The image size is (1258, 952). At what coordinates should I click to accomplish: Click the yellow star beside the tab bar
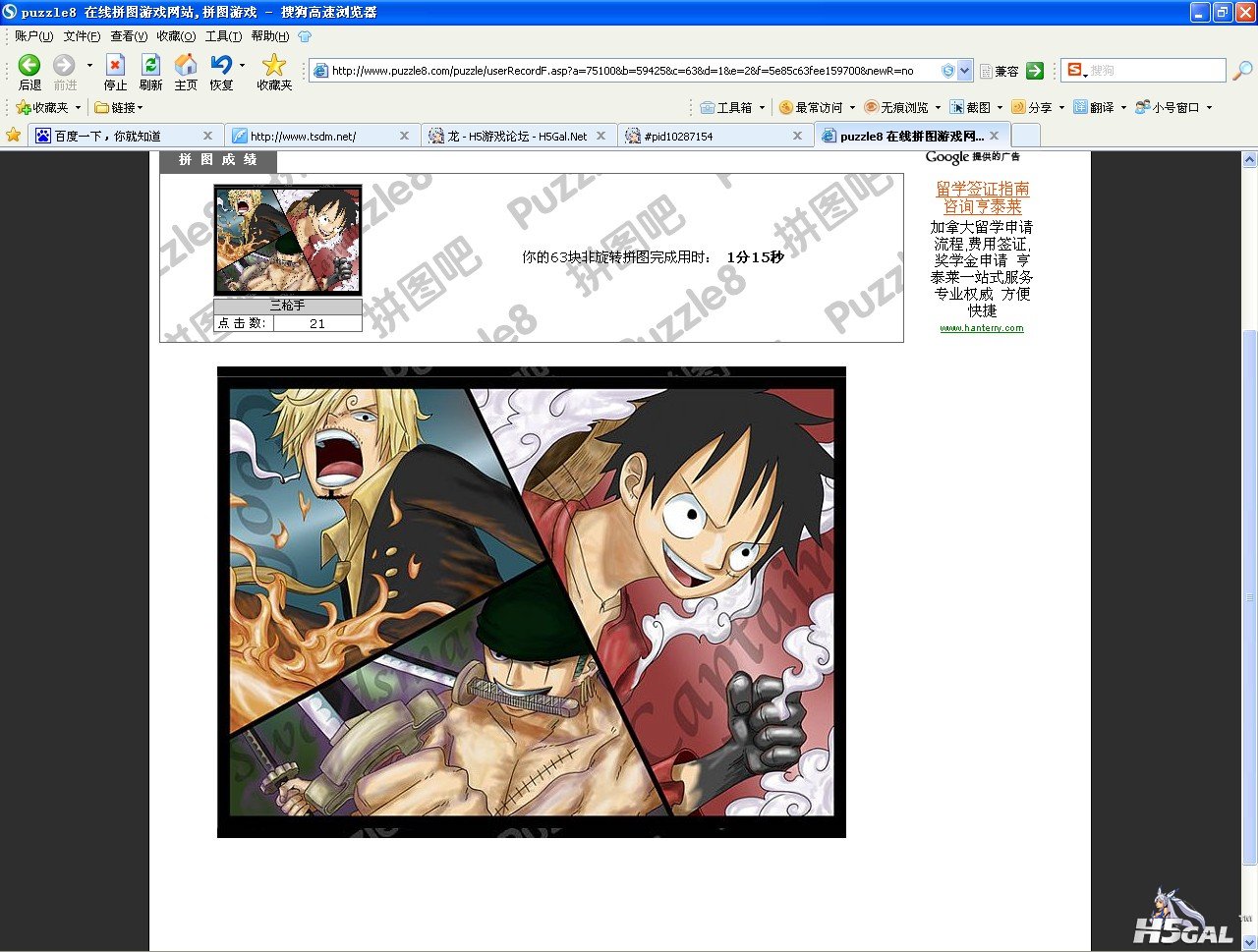tap(13, 135)
